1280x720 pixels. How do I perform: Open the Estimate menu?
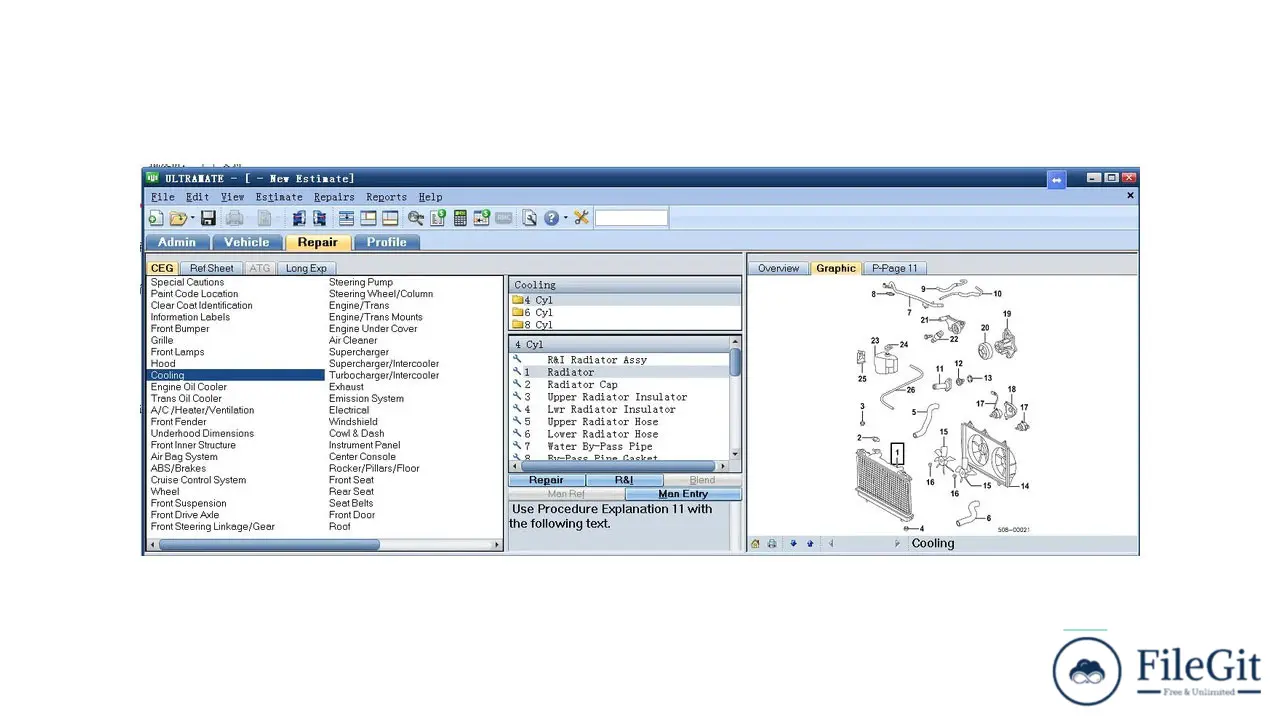coord(279,197)
